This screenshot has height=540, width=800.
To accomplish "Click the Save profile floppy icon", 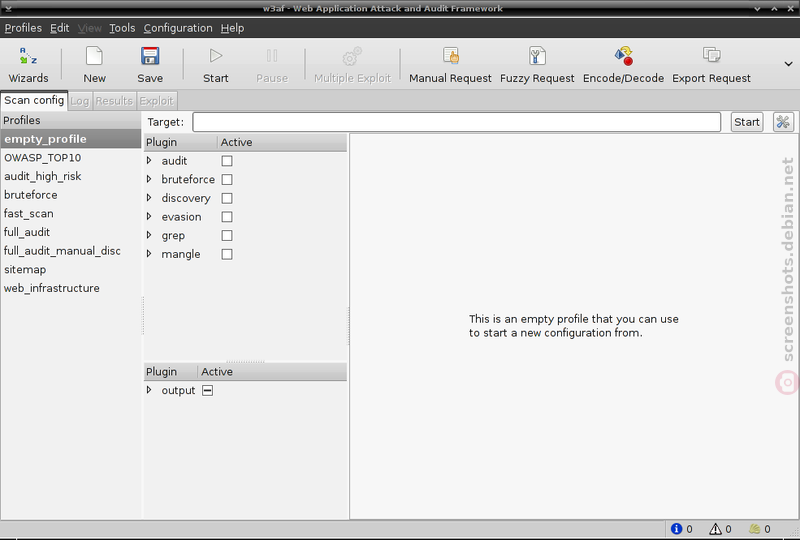I will click(150, 56).
